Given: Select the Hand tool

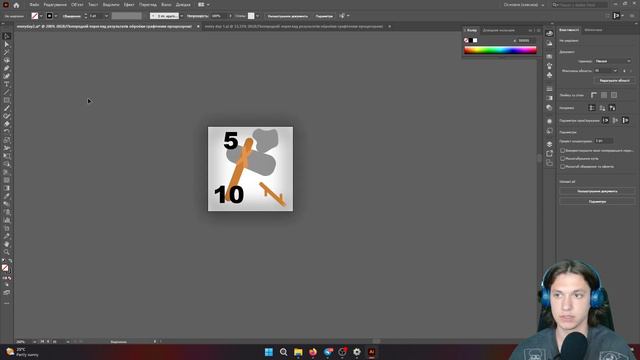Looking at the screenshot, I should [x=7, y=244].
